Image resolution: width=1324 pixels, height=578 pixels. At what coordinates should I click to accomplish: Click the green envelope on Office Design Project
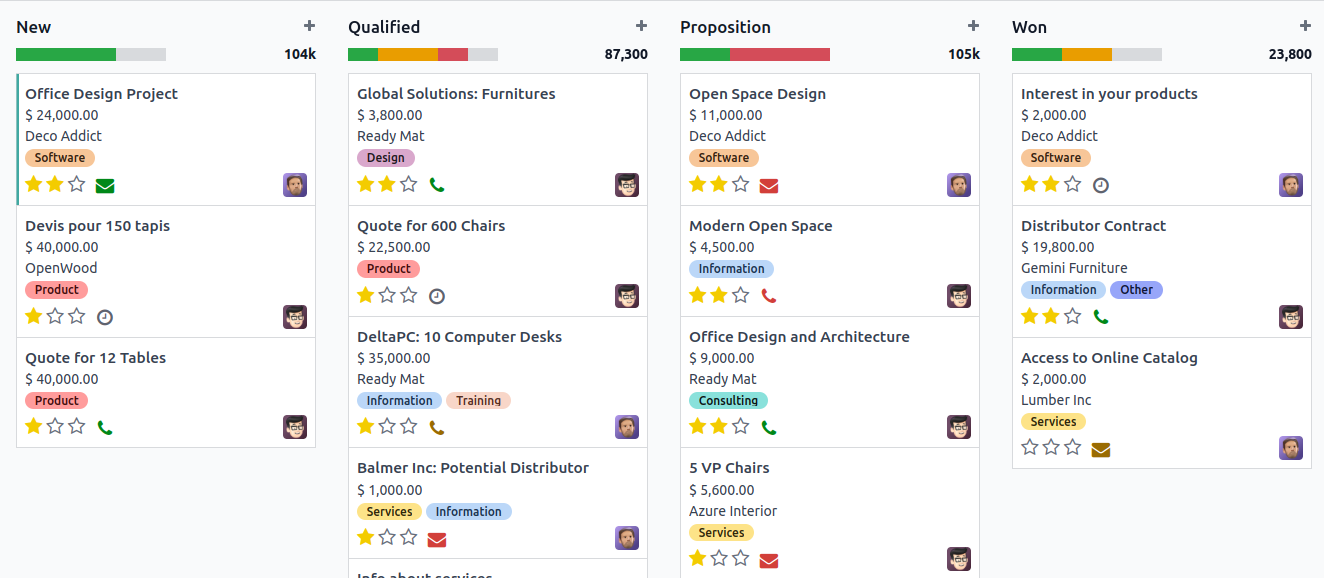[x=105, y=185]
